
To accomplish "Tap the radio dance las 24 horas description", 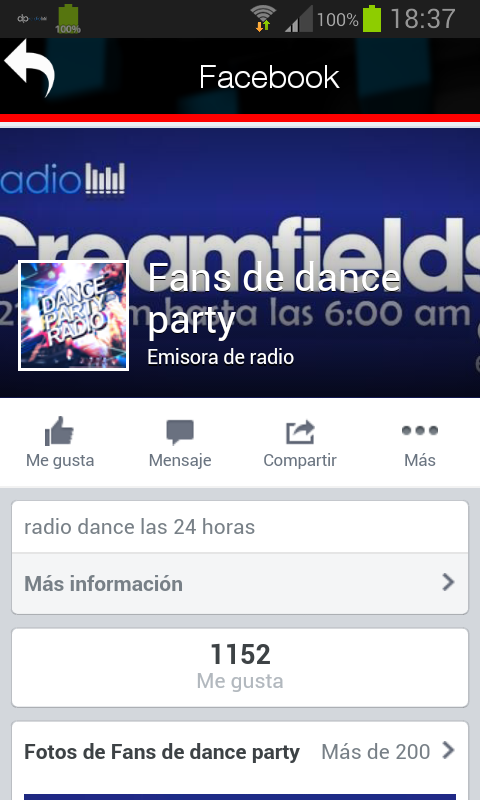I will pyautogui.click(x=139, y=527).
